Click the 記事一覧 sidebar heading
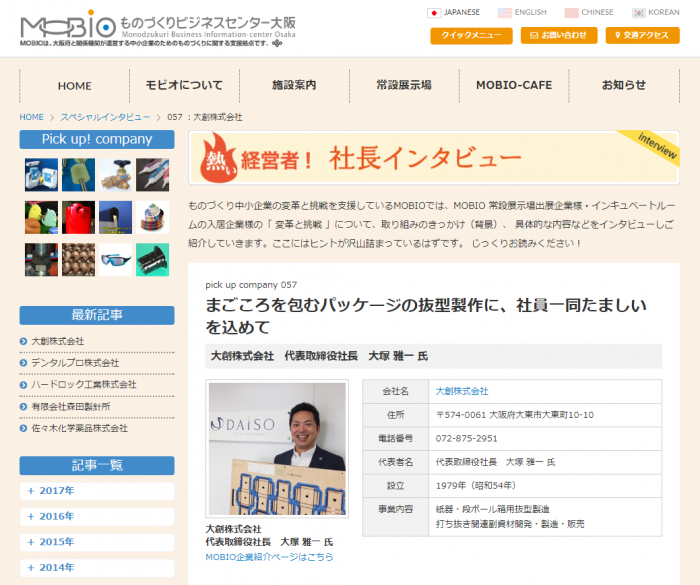 pos(97,465)
